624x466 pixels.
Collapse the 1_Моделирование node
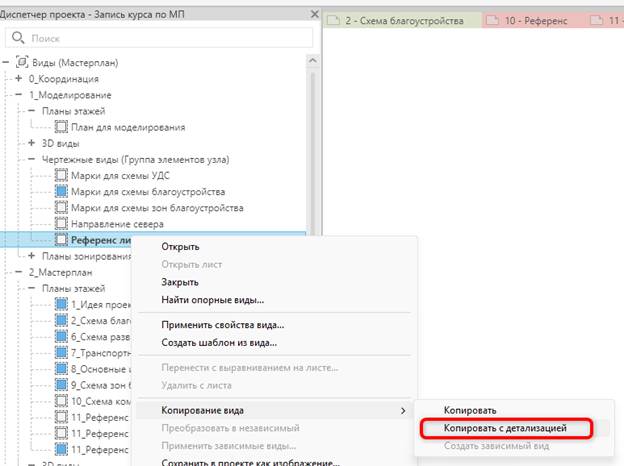(19, 95)
